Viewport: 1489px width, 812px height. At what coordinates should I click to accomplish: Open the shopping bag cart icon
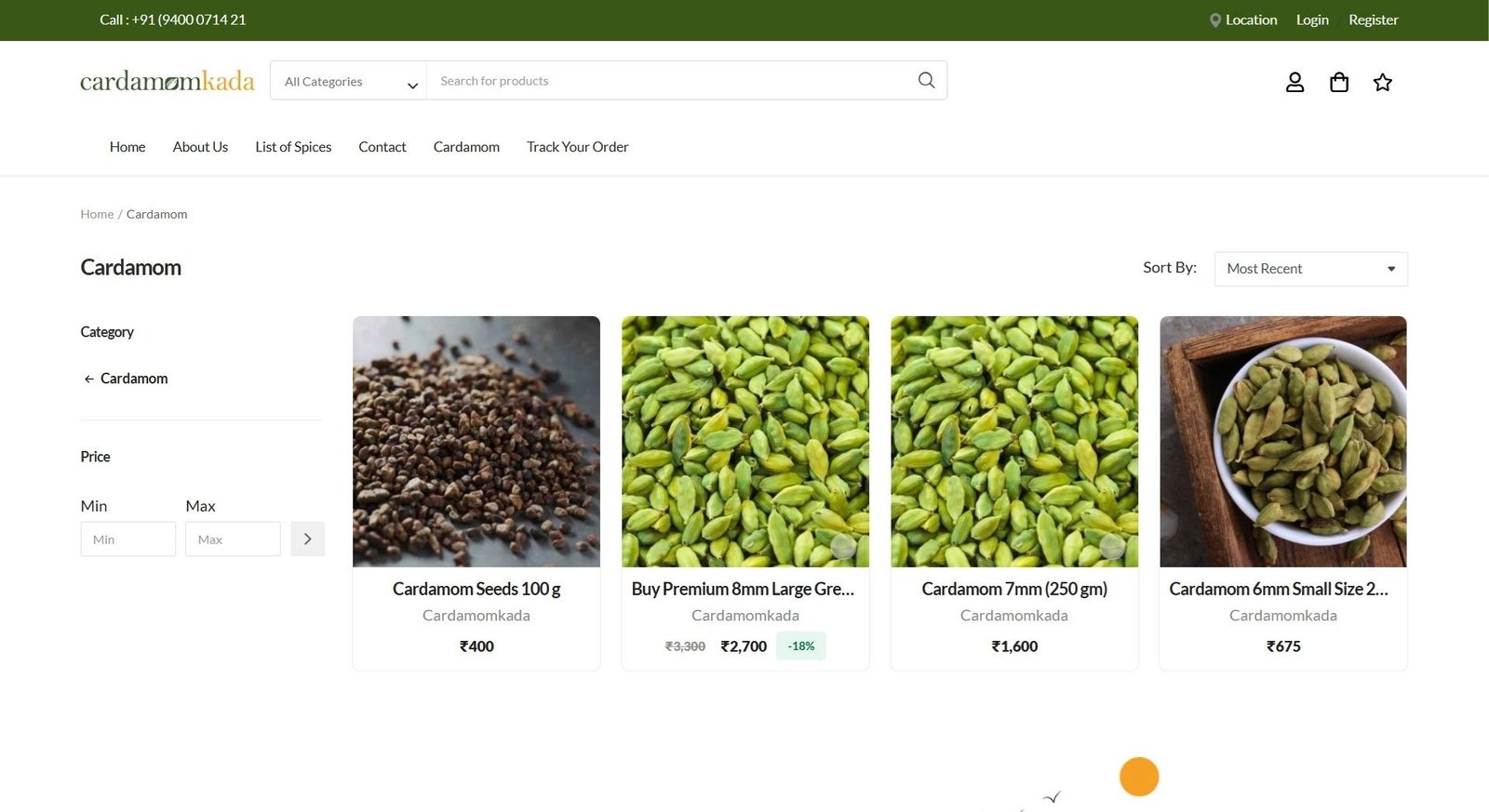tap(1338, 83)
